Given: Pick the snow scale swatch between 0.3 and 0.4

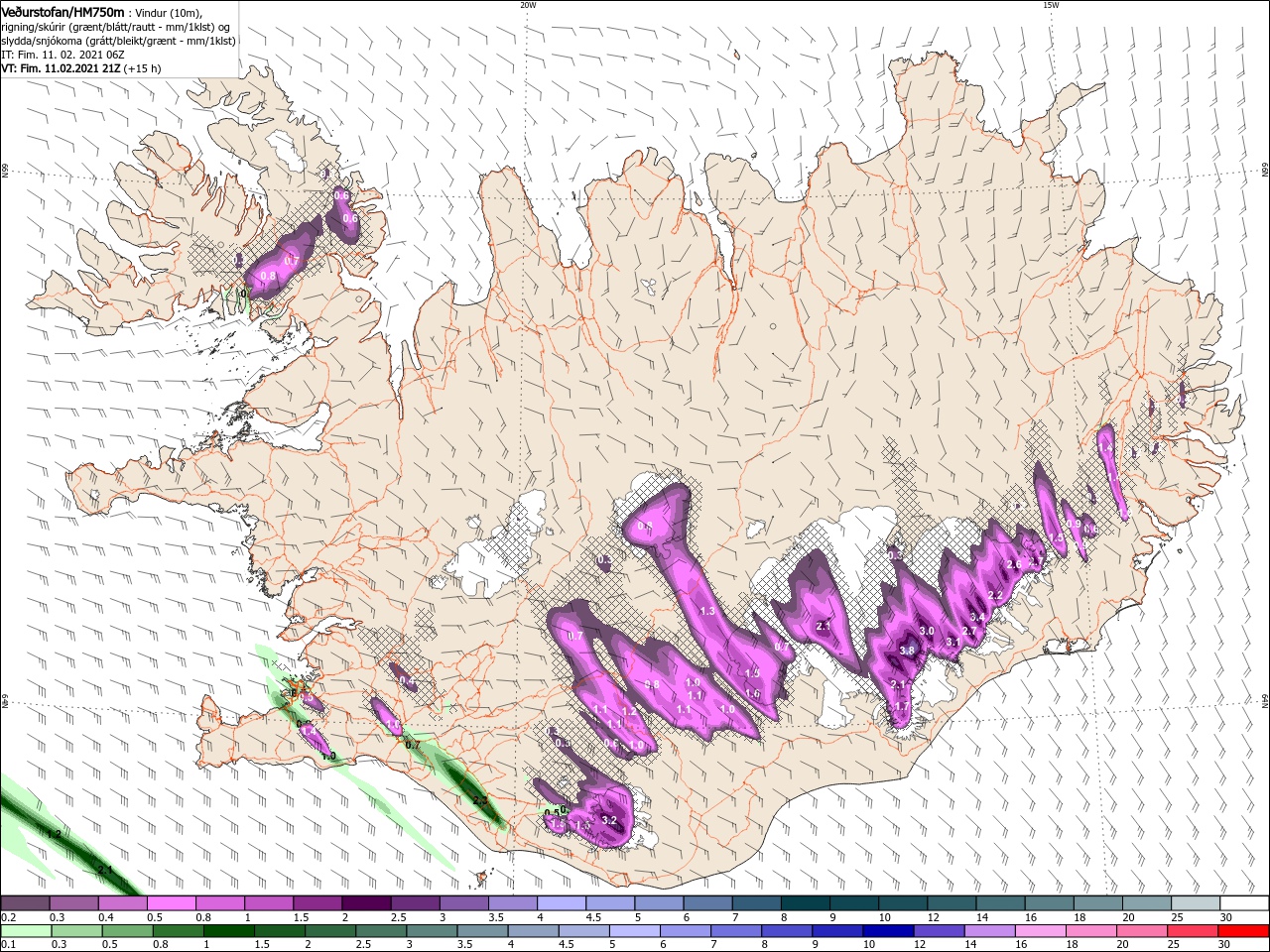Looking at the screenshot, I should click(x=73, y=903).
